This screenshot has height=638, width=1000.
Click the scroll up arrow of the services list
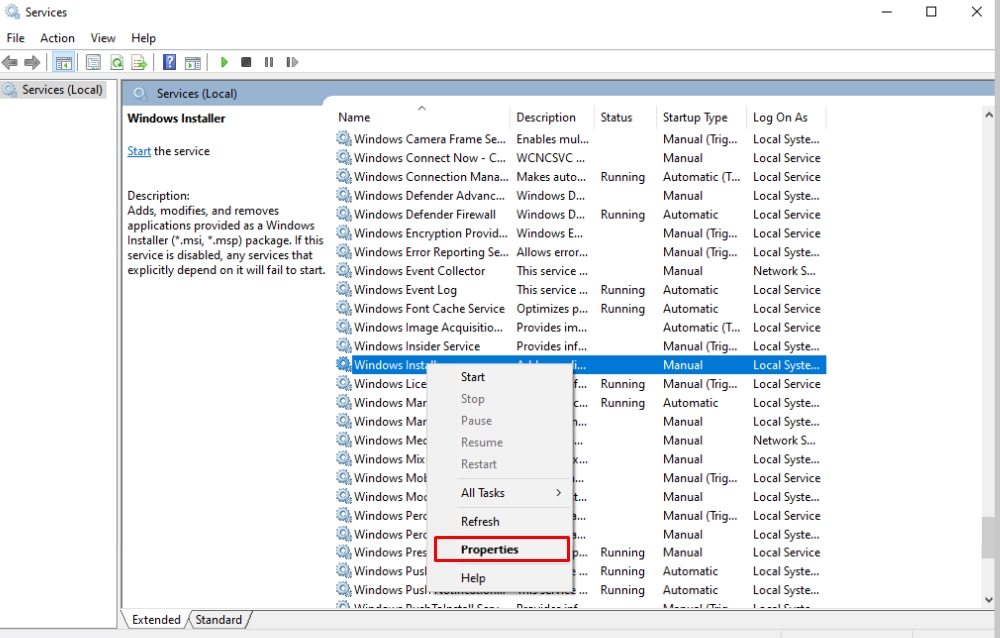(989, 115)
